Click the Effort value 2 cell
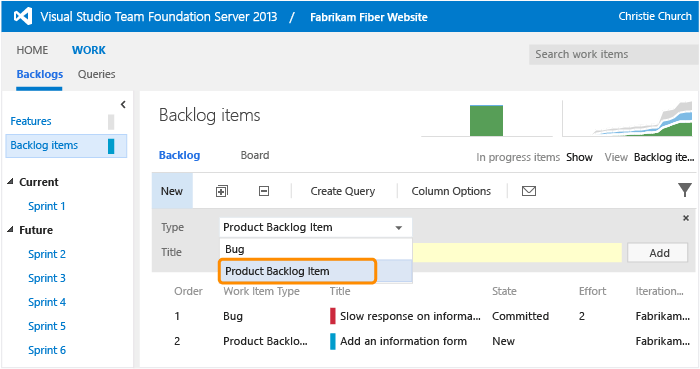This screenshot has width=700, height=369. 582,316
